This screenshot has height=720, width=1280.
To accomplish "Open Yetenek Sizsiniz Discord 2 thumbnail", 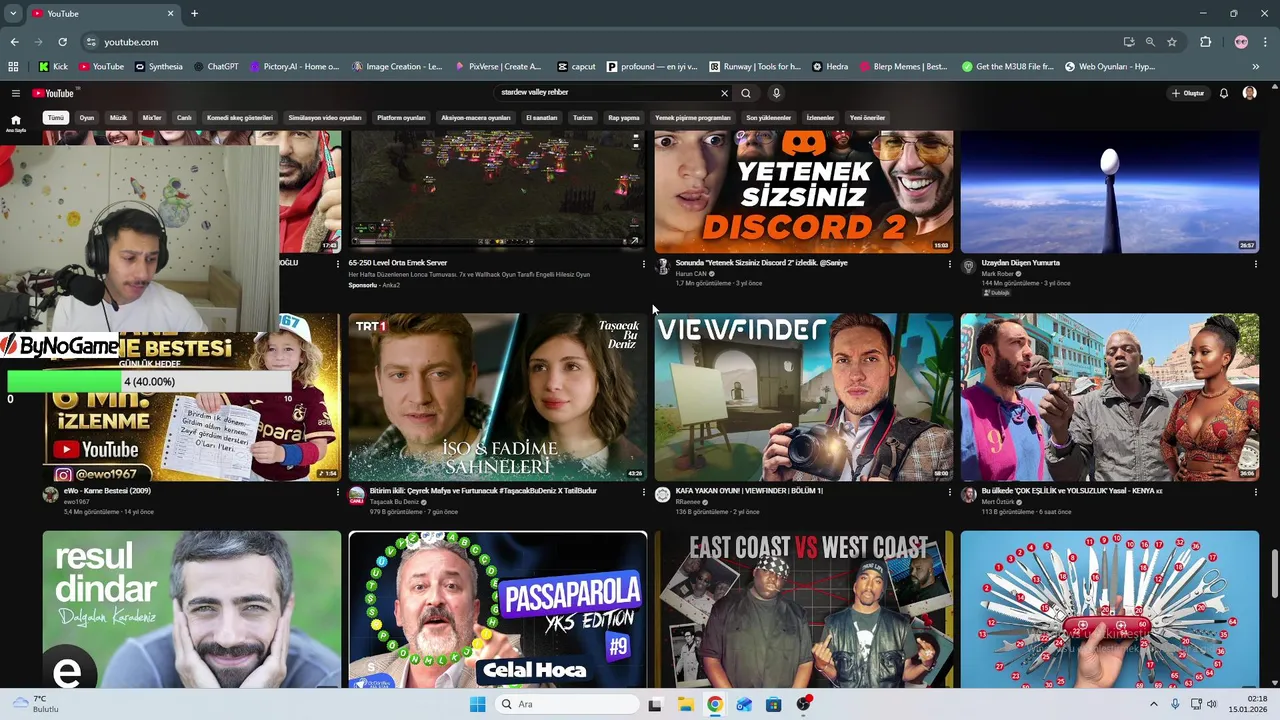I will point(804,191).
